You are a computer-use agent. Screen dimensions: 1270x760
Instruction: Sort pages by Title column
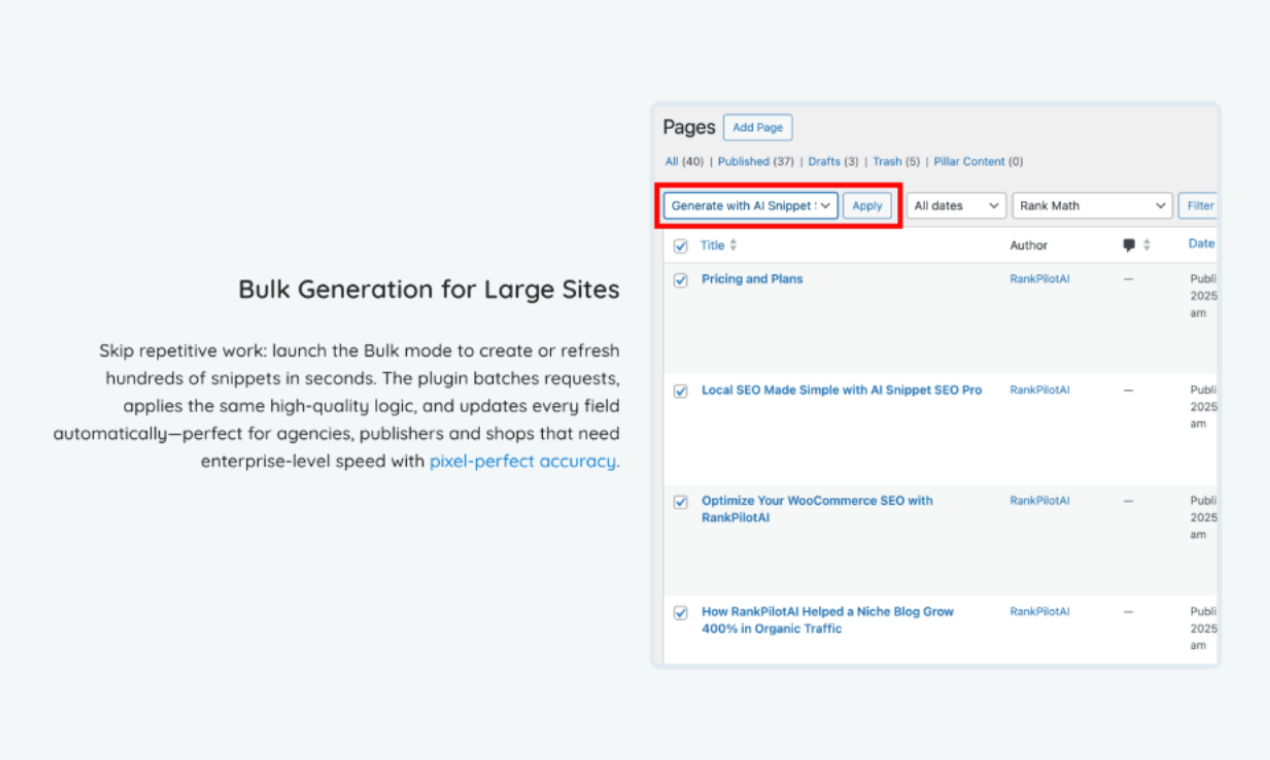coord(712,245)
